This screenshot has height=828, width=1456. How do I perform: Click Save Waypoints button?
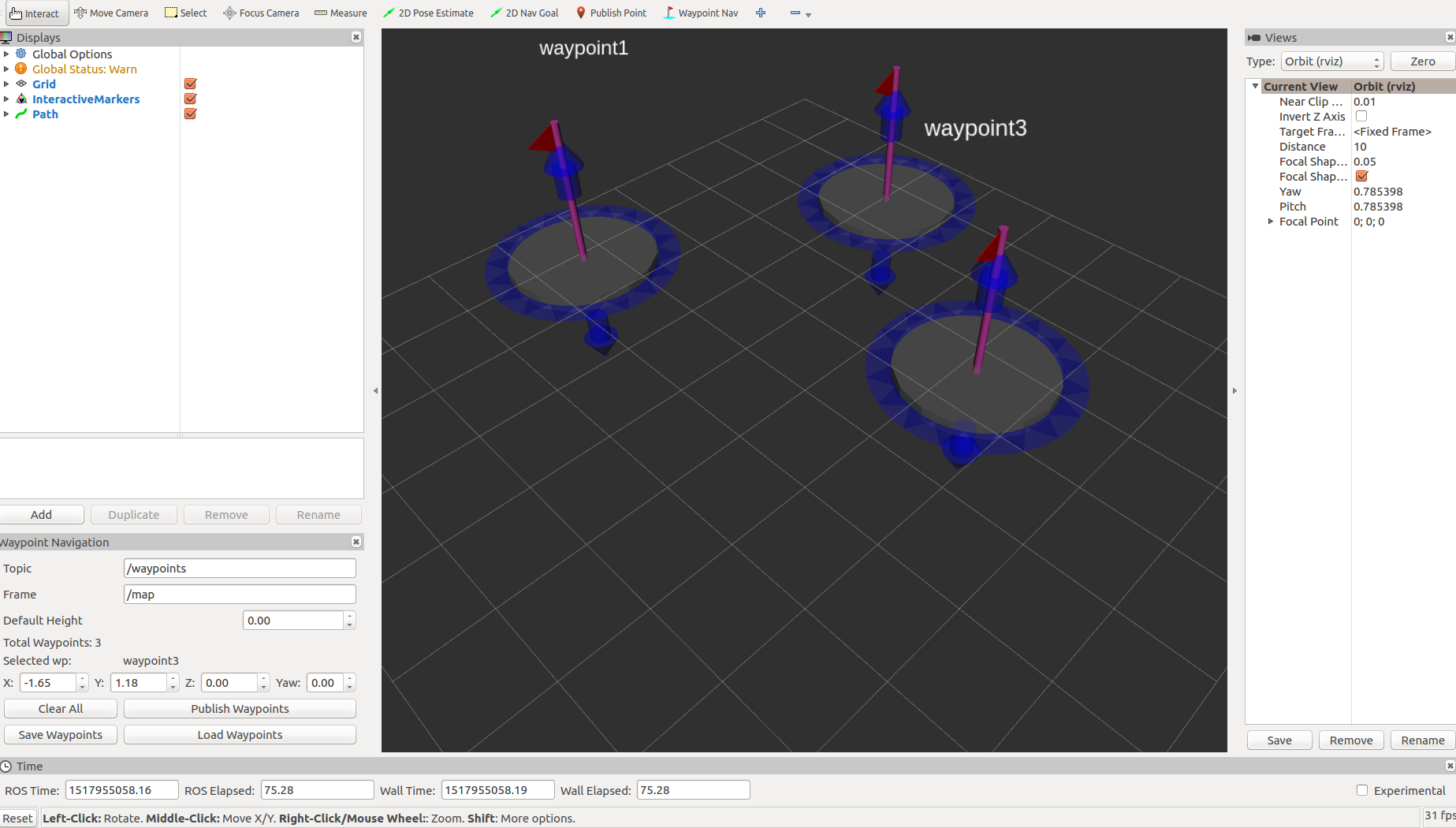pyautogui.click(x=61, y=734)
